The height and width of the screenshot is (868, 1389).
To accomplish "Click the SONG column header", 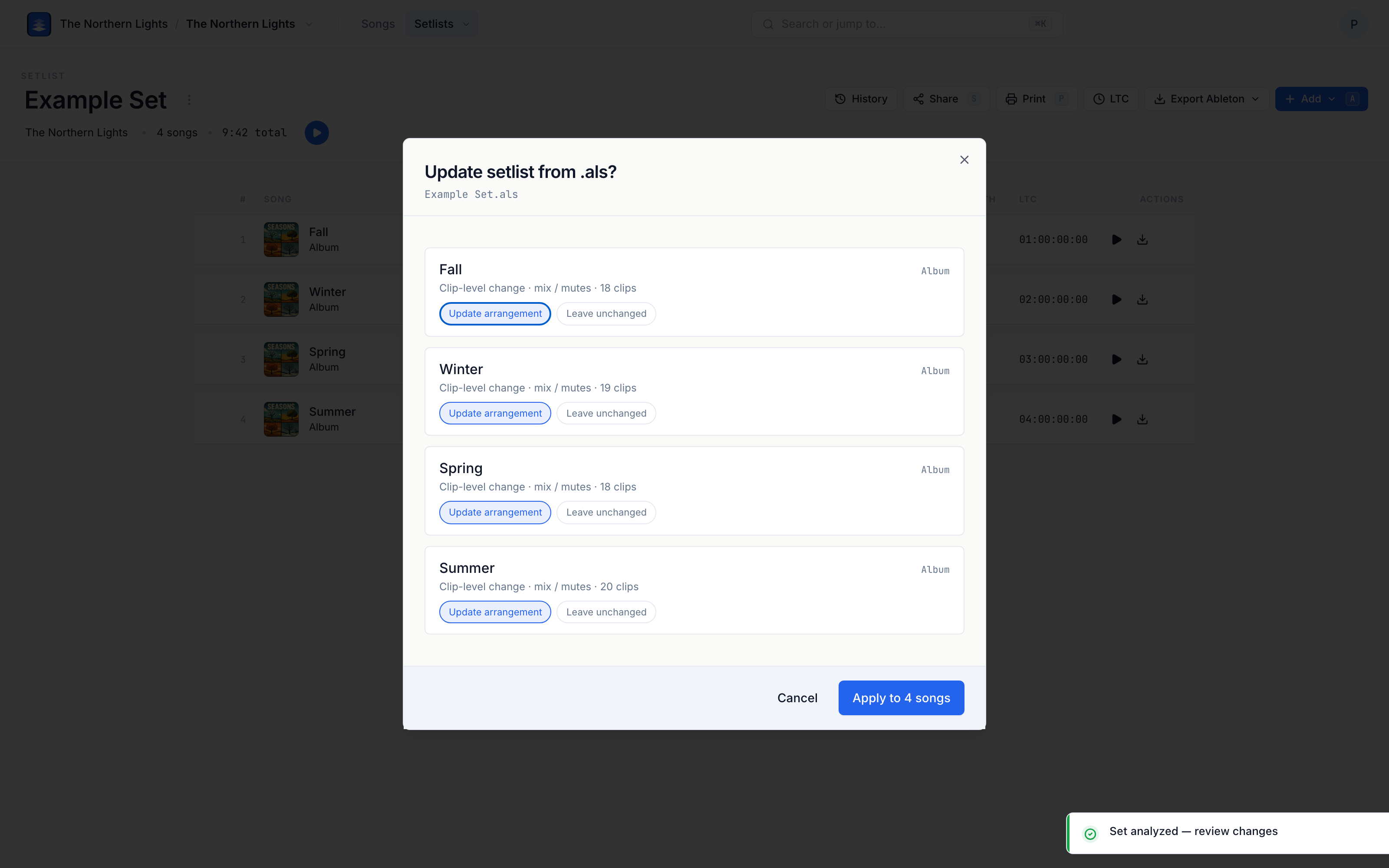I will 278,199.
